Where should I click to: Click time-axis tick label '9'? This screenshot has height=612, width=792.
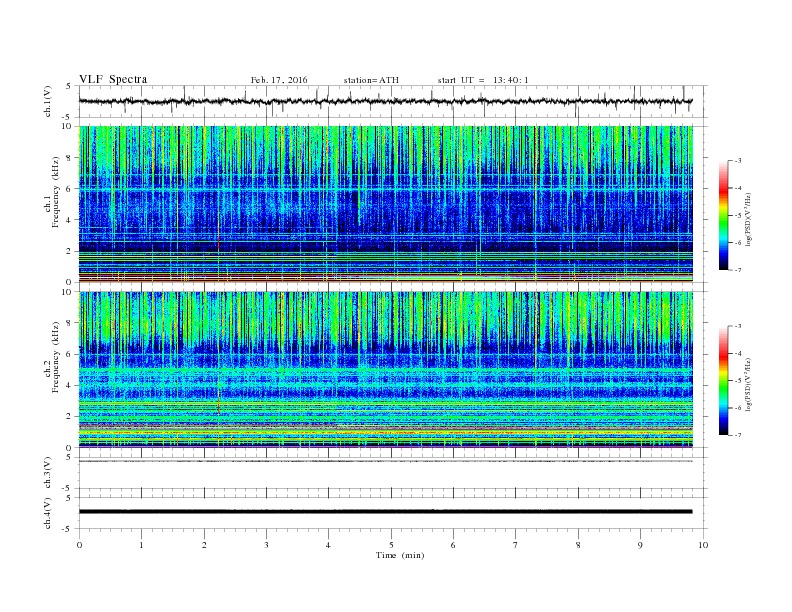tap(640, 545)
